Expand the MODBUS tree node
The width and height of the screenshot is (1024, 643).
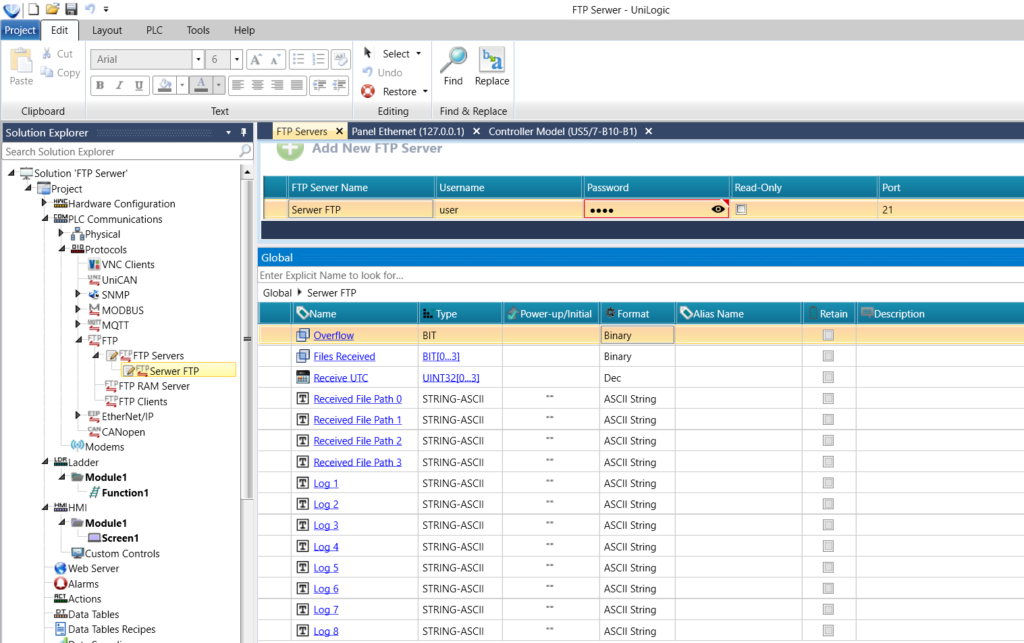pyautogui.click(x=78, y=309)
